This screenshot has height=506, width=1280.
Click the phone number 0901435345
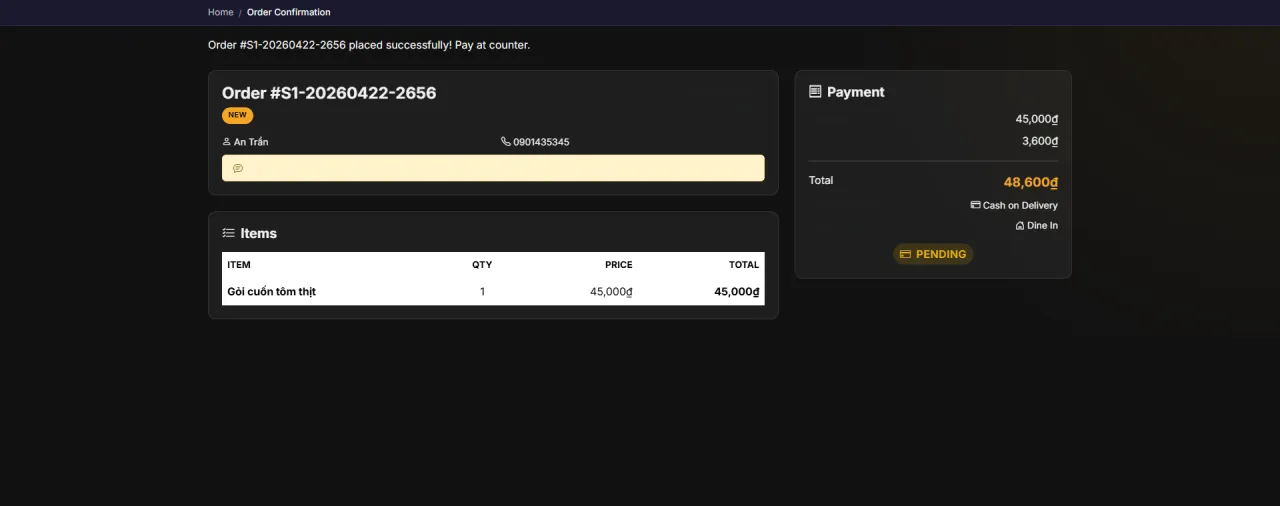point(541,142)
